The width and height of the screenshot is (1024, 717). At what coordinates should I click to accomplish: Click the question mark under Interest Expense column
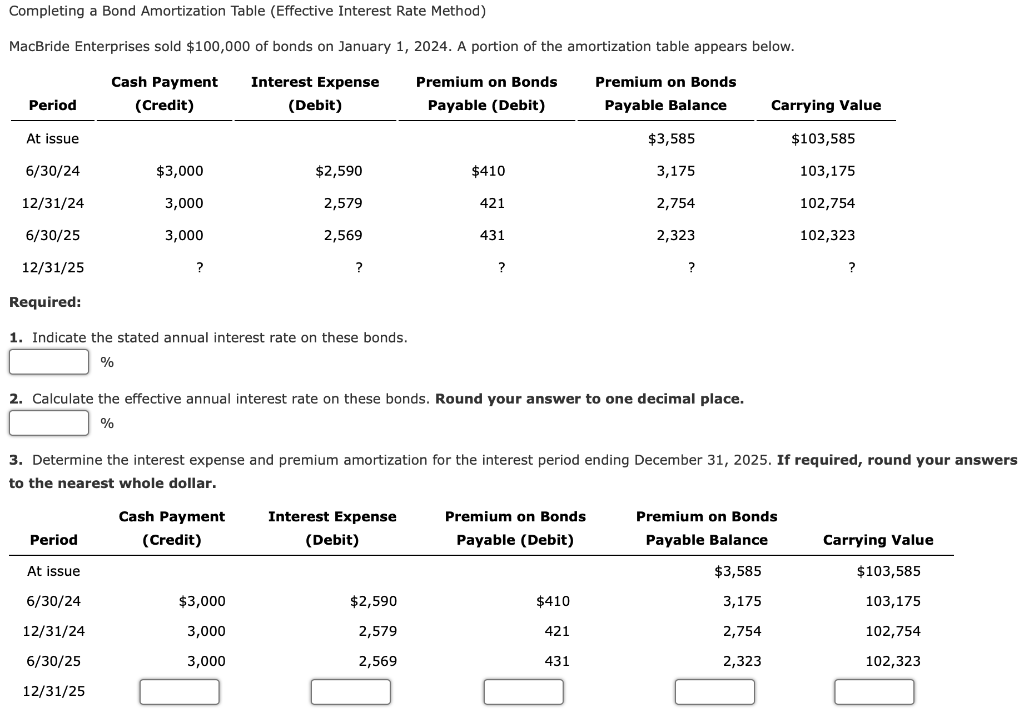[x=359, y=267]
